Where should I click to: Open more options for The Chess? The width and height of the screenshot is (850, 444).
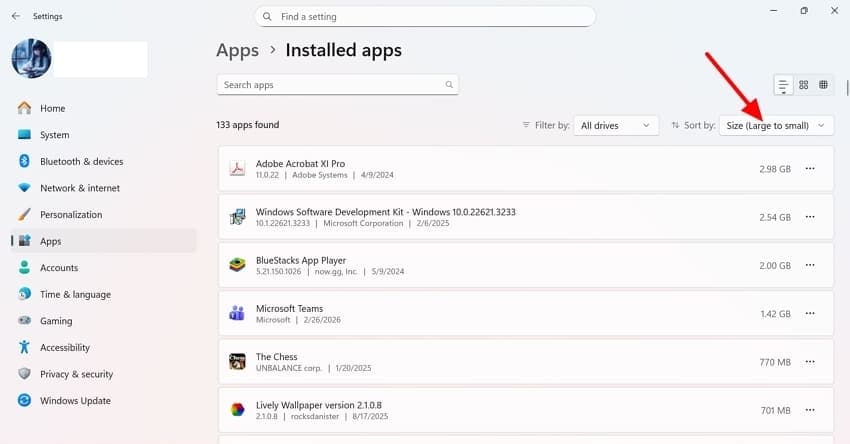tap(810, 362)
